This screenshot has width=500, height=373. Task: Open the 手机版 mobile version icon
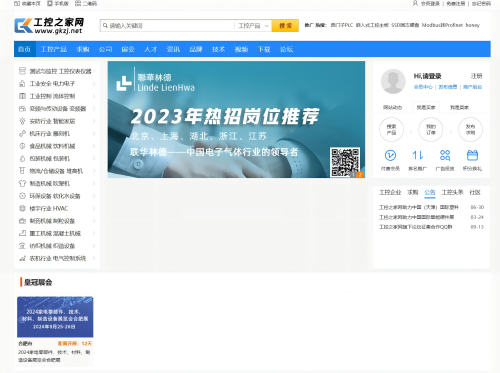click(50, 3)
